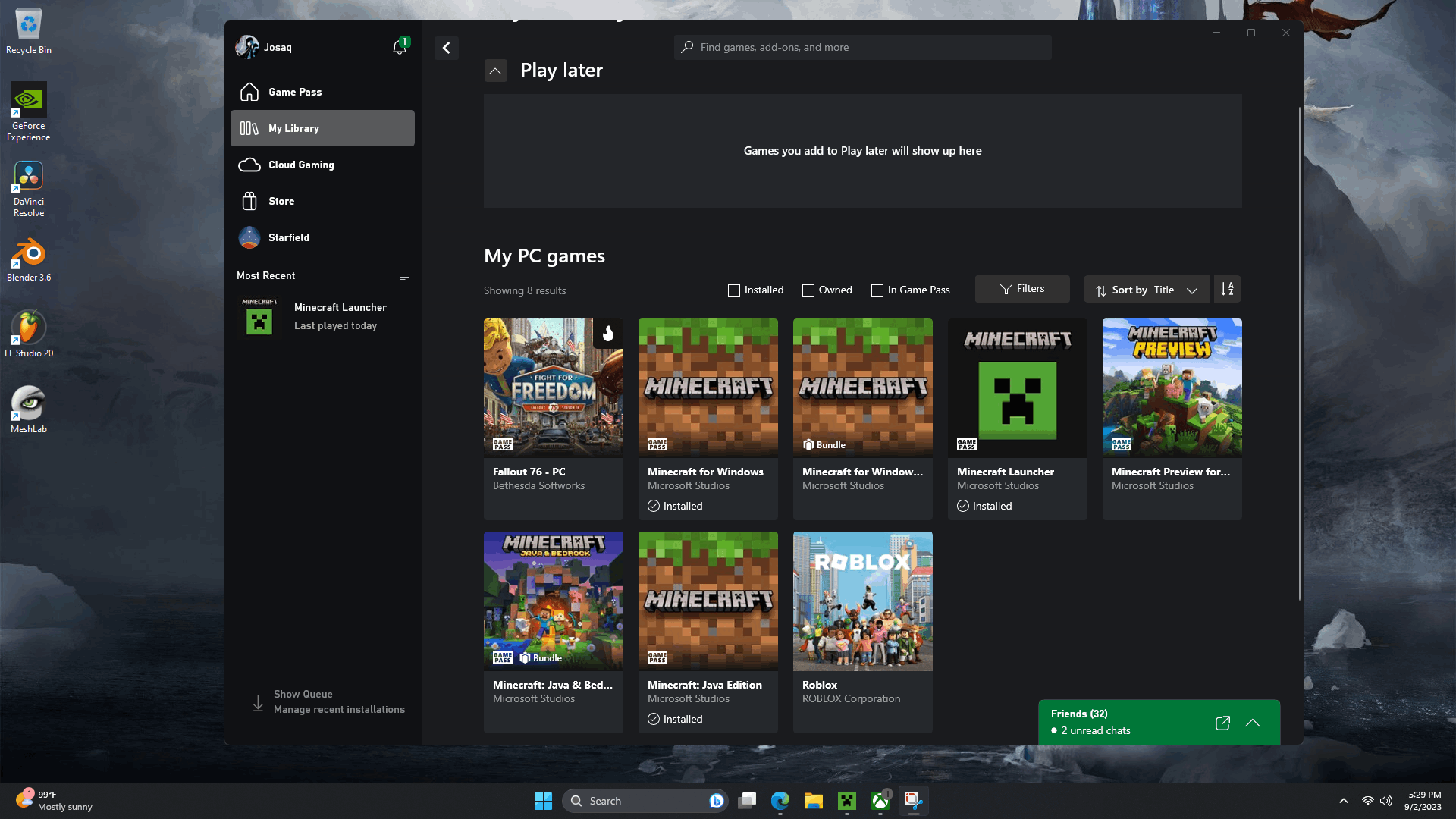The image size is (1456, 819).
Task: Open Roblox game tile
Action: coord(863,632)
